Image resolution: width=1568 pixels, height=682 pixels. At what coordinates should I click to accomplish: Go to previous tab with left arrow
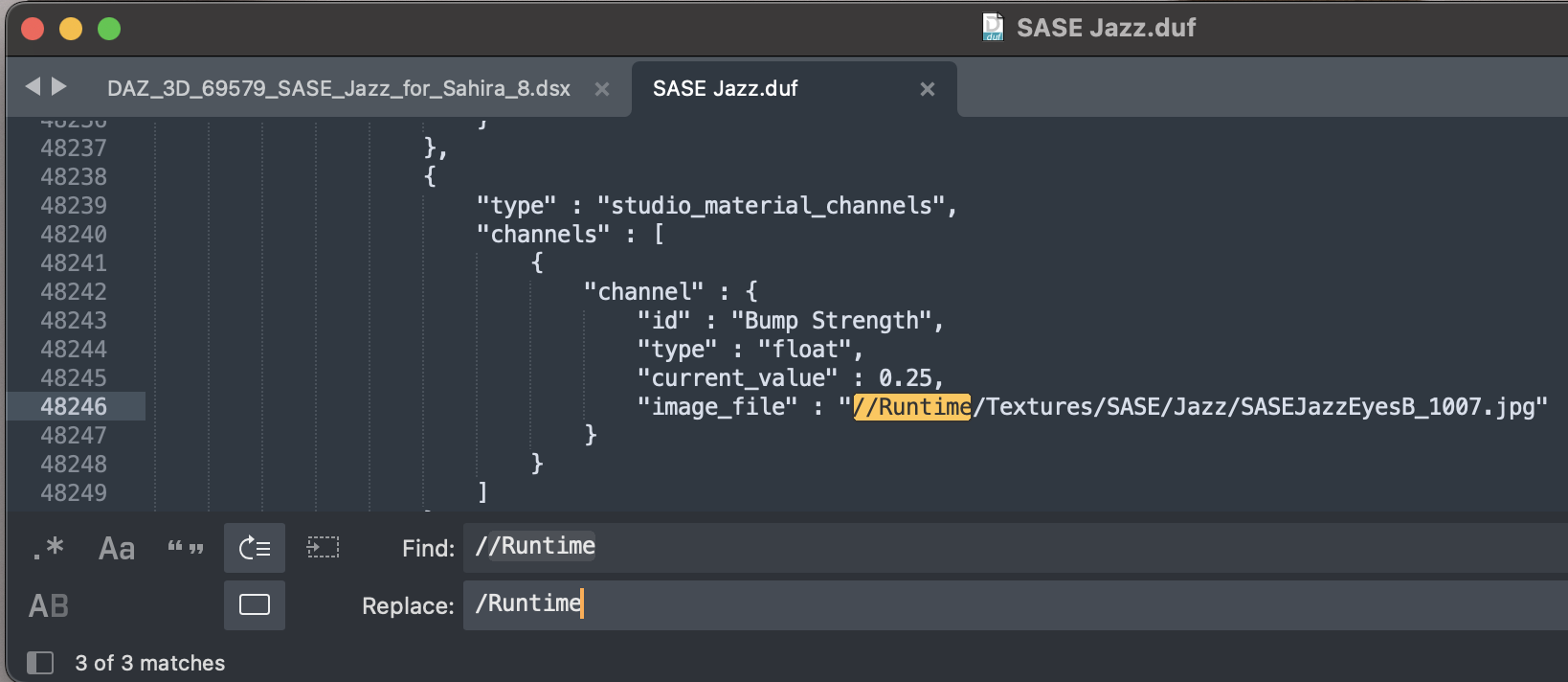point(33,87)
